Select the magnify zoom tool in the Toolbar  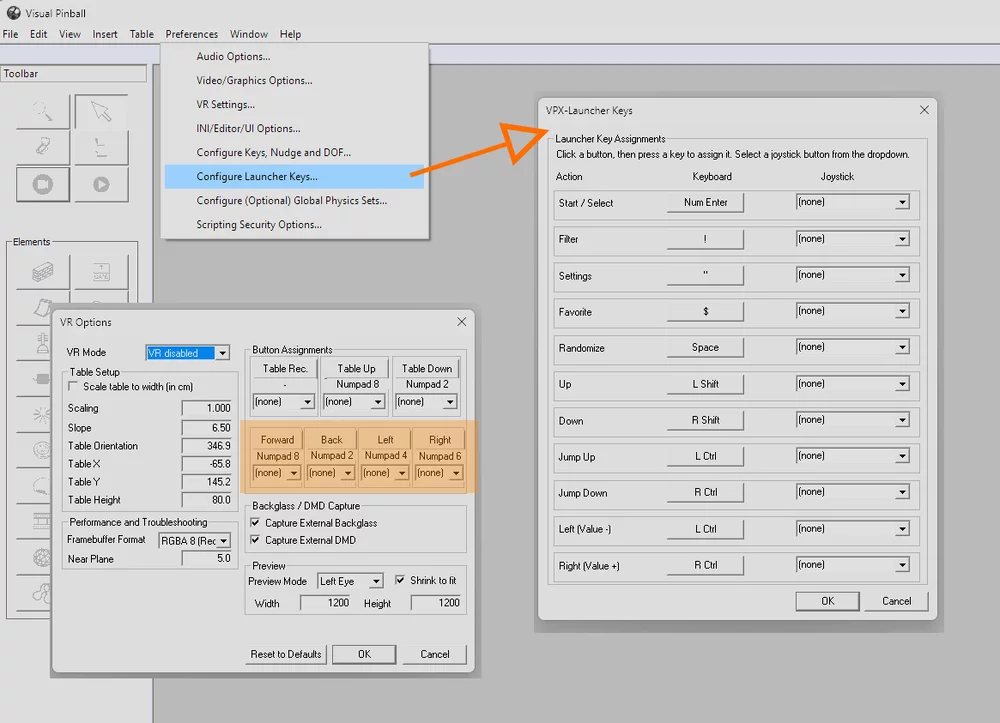43,112
